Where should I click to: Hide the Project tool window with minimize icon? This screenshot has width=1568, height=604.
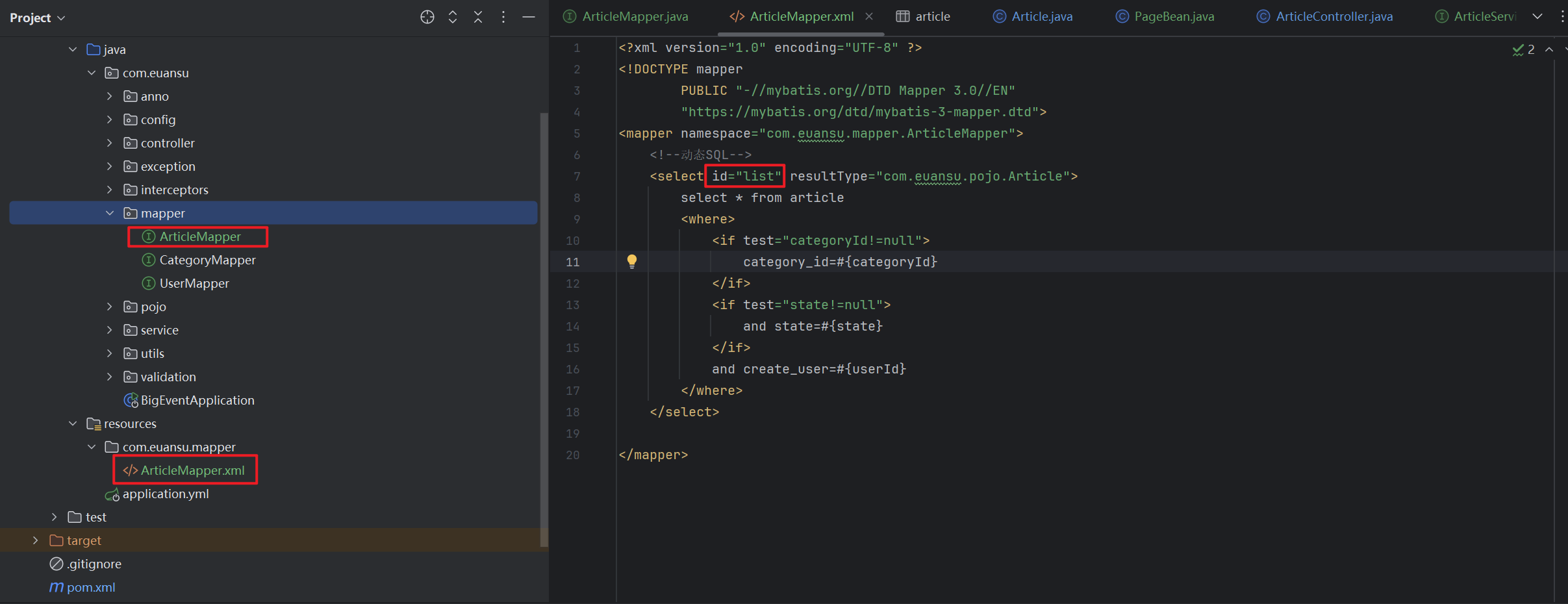point(529,18)
